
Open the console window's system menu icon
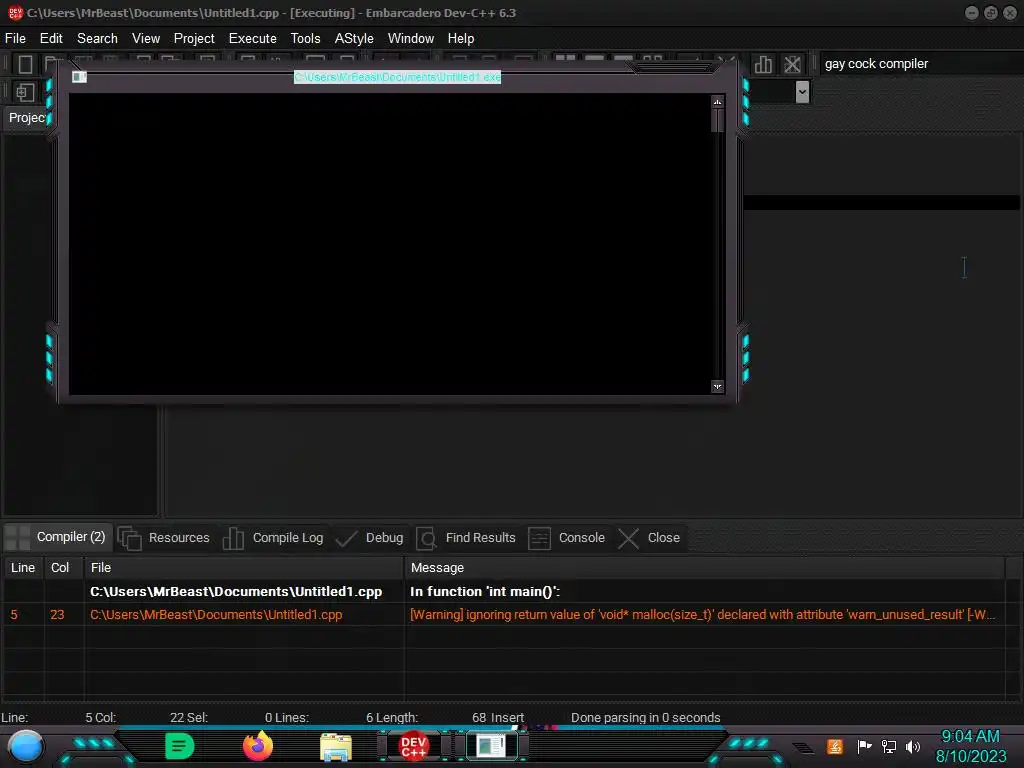click(79, 77)
